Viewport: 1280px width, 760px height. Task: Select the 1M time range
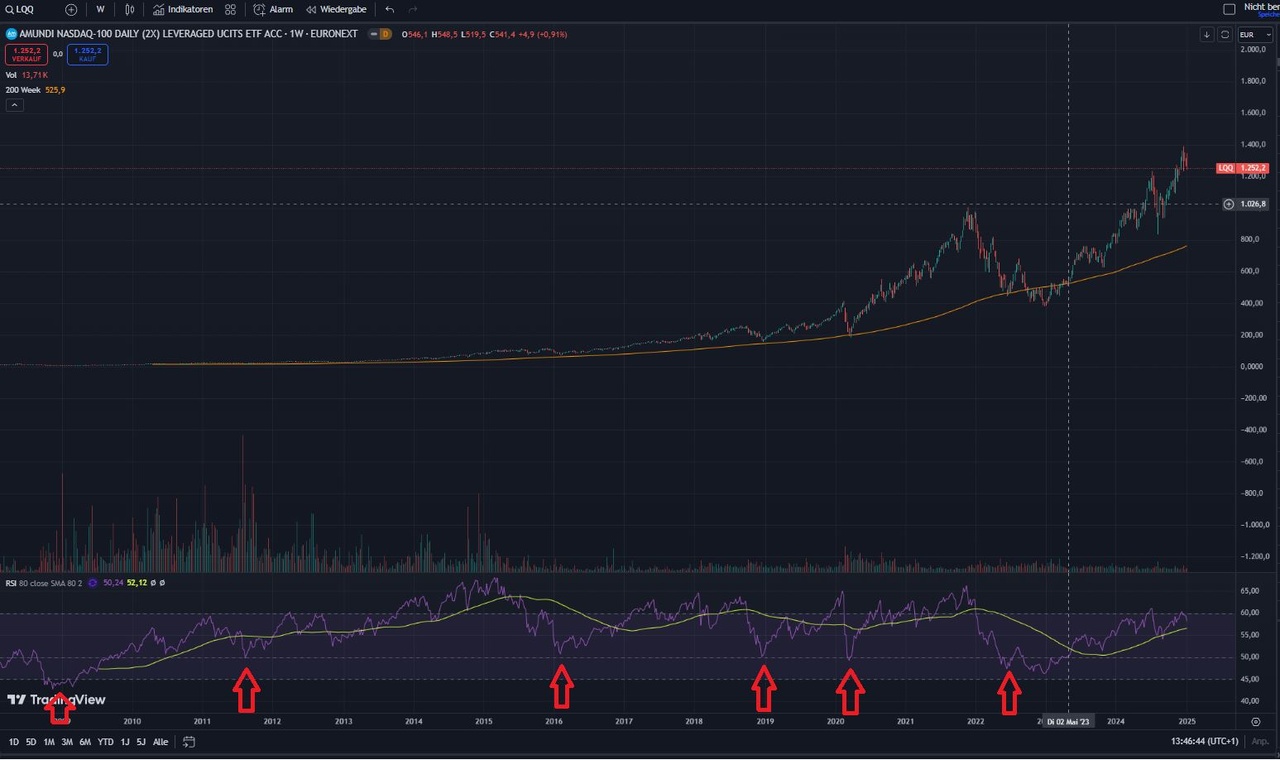pyautogui.click(x=49, y=742)
